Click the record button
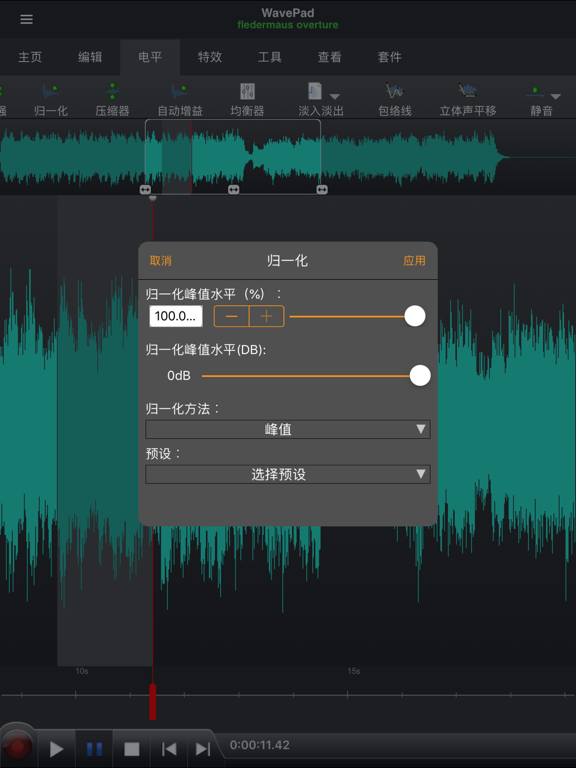 pyautogui.click(x=18, y=747)
